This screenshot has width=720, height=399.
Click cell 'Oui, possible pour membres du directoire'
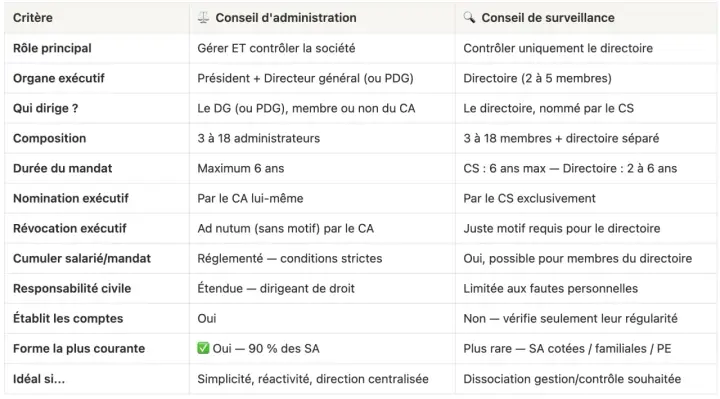pos(577,259)
